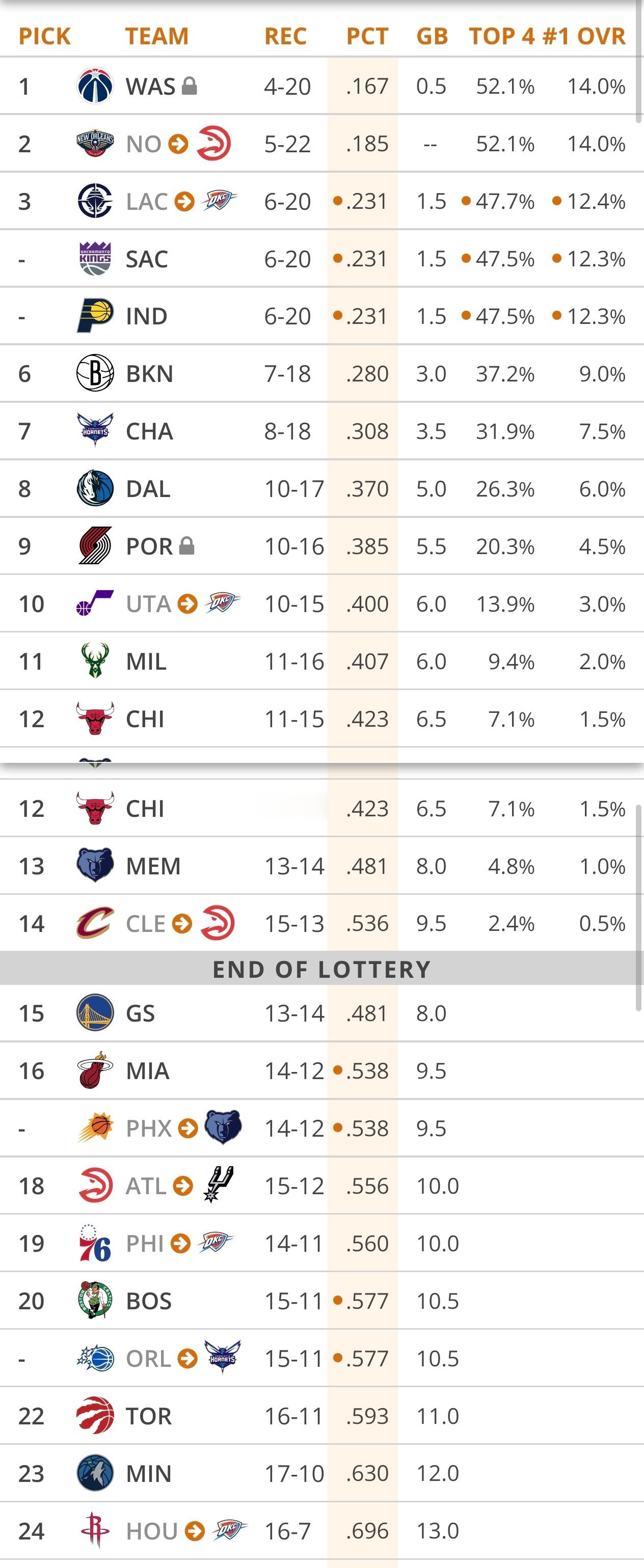The height and width of the screenshot is (1568, 644).
Task: Click the Grizzlies logo in the PHX row
Action: [223, 1127]
